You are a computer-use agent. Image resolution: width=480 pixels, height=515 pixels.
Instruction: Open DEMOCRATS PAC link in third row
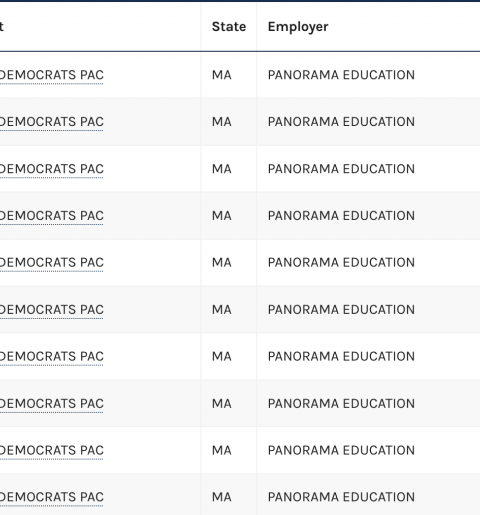click(52, 169)
